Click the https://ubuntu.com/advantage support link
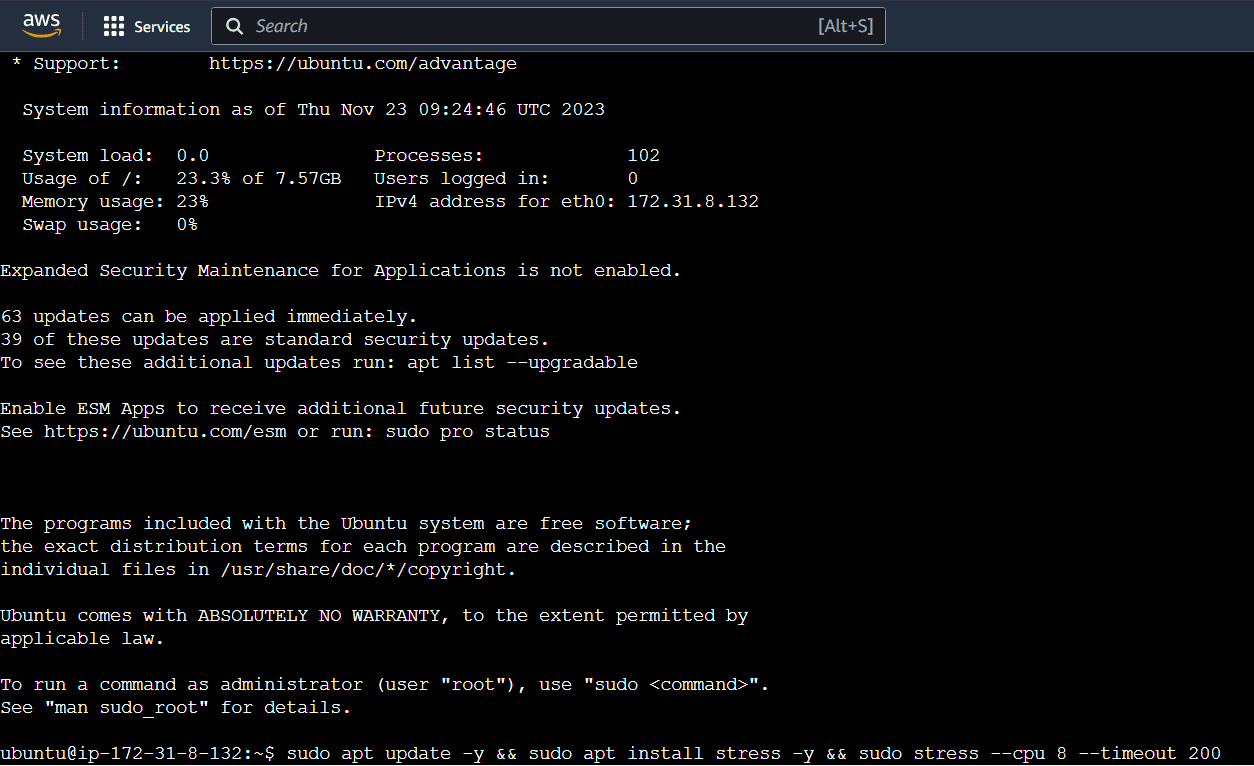The height and width of the screenshot is (766, 1254). click(x=362, y=63)
